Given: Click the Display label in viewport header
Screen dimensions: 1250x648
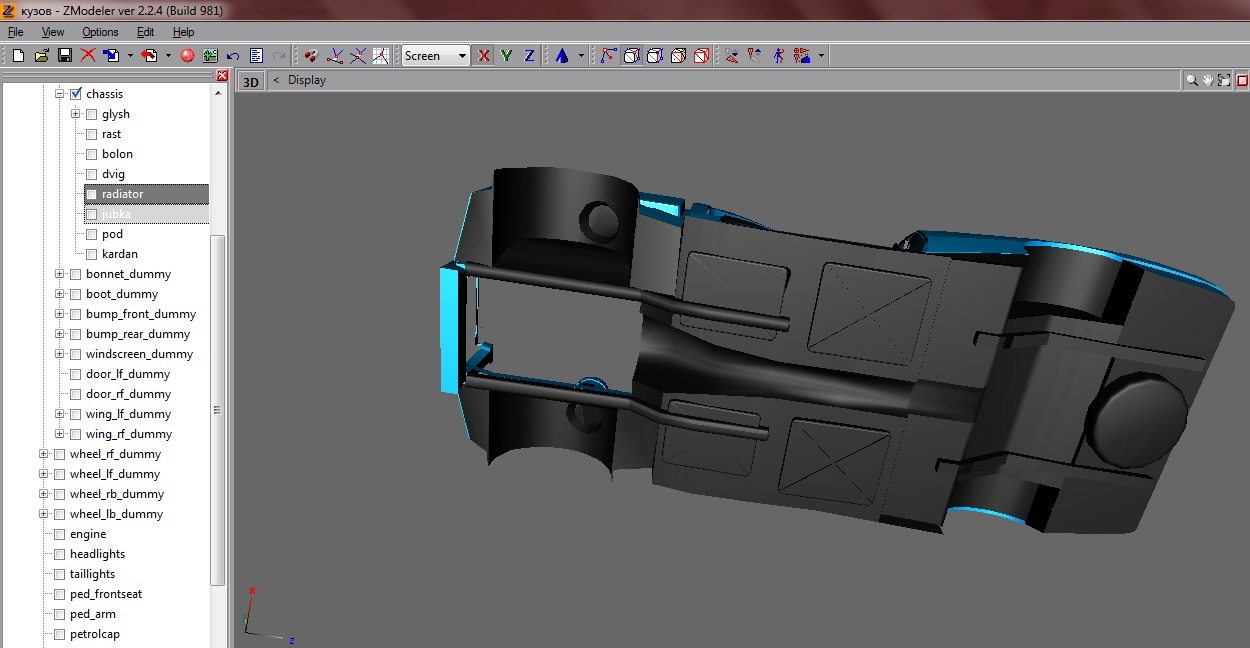Looking at the screenshot, I should [x=307, y=80].
